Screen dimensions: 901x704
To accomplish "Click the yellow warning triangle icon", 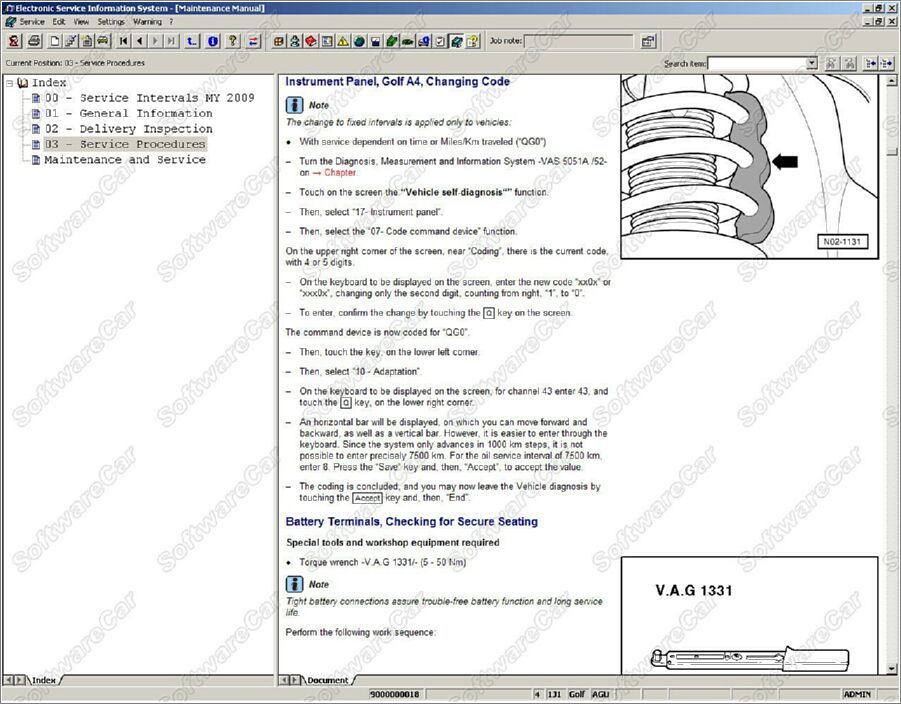I will 343,41.
